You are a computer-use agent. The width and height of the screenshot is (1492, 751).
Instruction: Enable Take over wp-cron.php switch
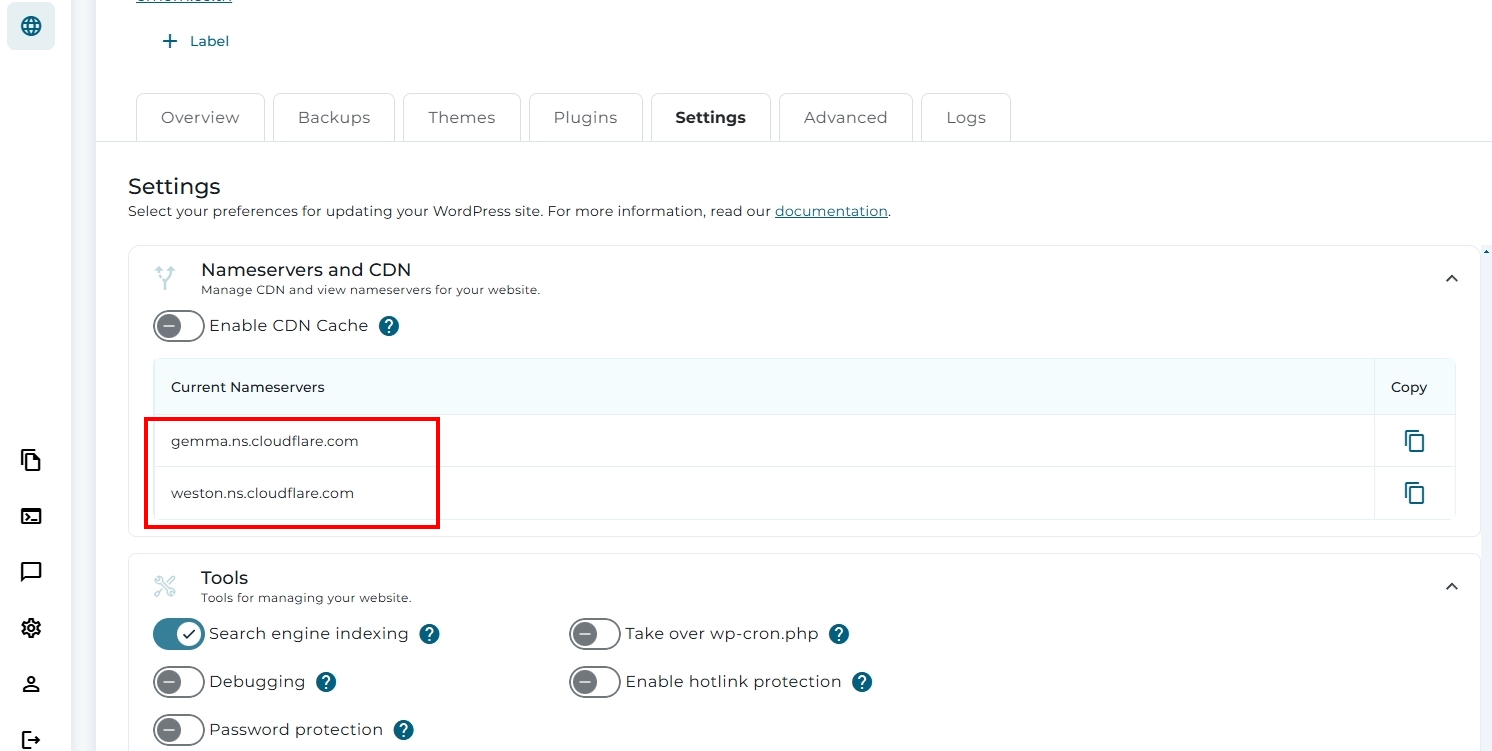(x=595, y=634)
